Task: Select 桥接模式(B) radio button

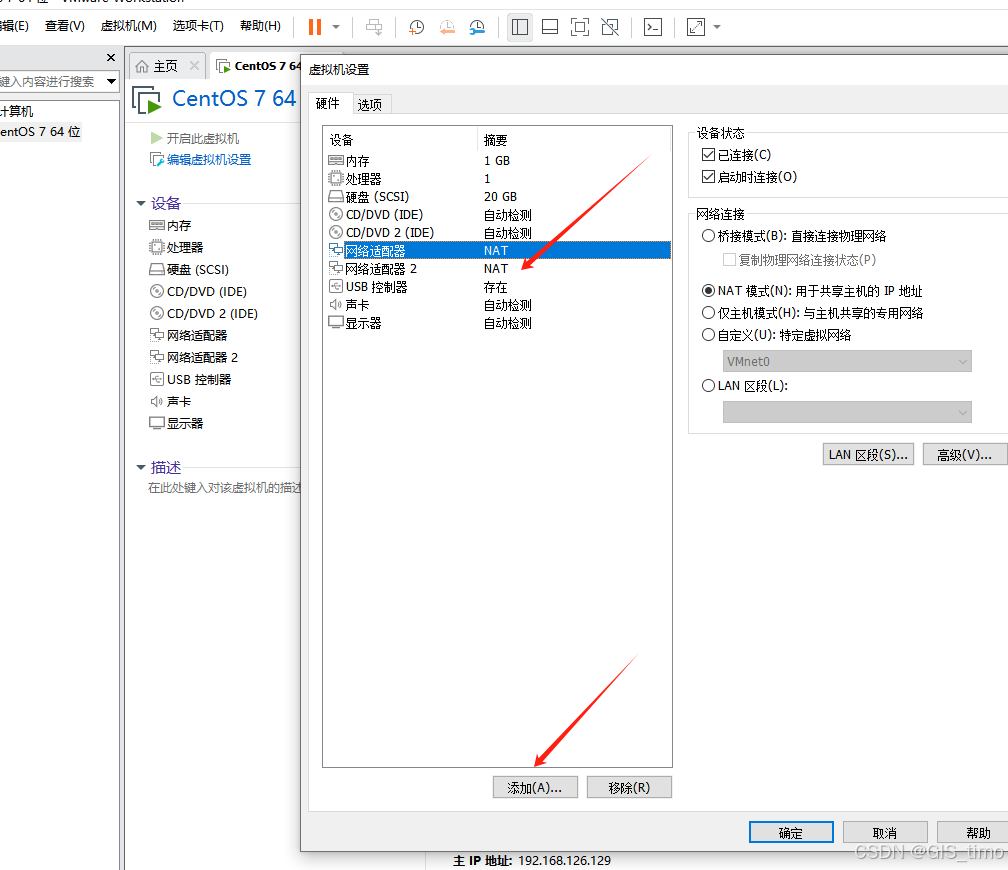Action: coord(708,236)
